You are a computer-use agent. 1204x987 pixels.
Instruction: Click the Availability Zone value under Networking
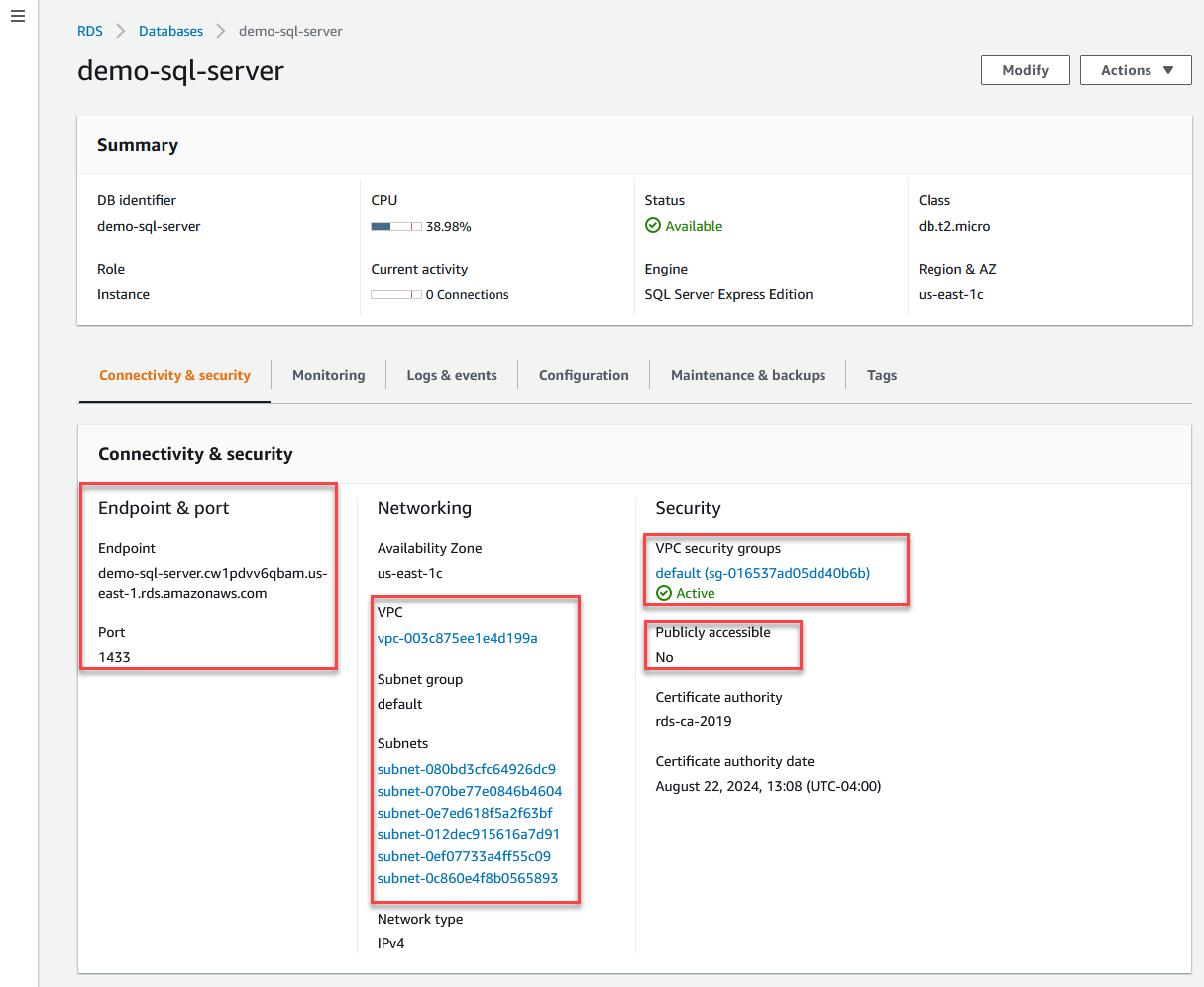coord(410,573)
